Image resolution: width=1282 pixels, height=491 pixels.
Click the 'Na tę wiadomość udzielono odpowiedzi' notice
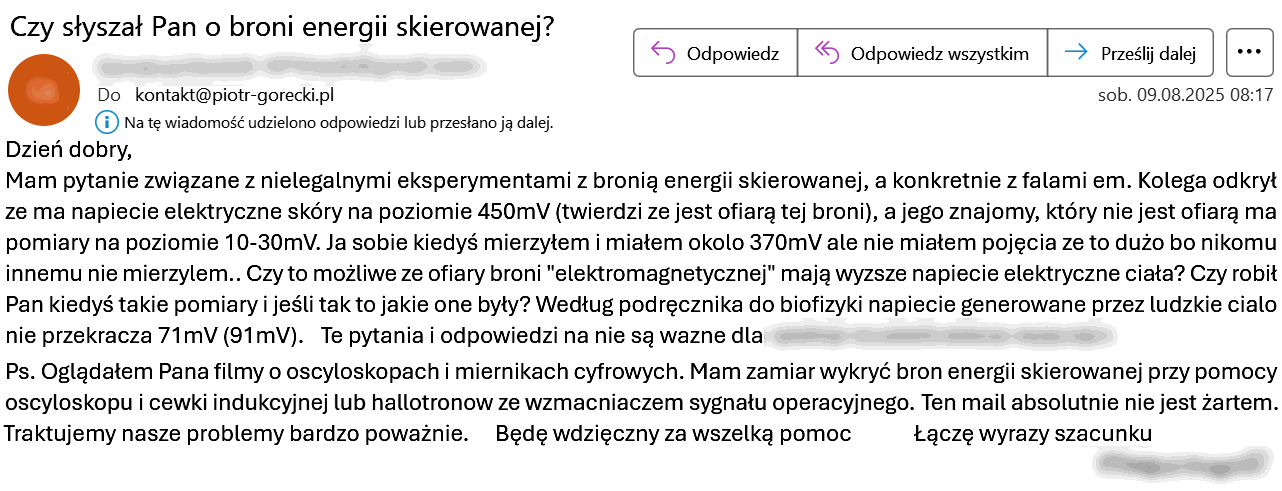(x=338, y=123)
